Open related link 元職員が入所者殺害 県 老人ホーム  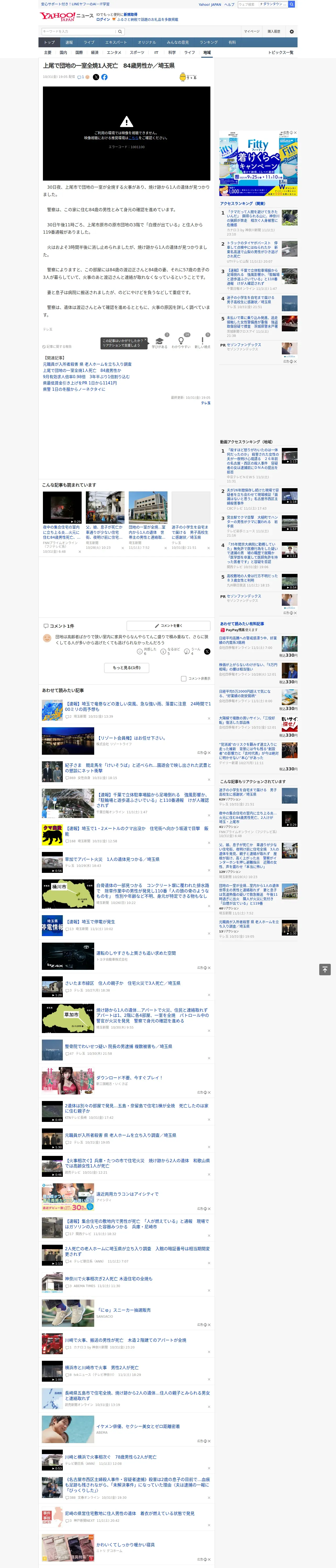point(87,364)
